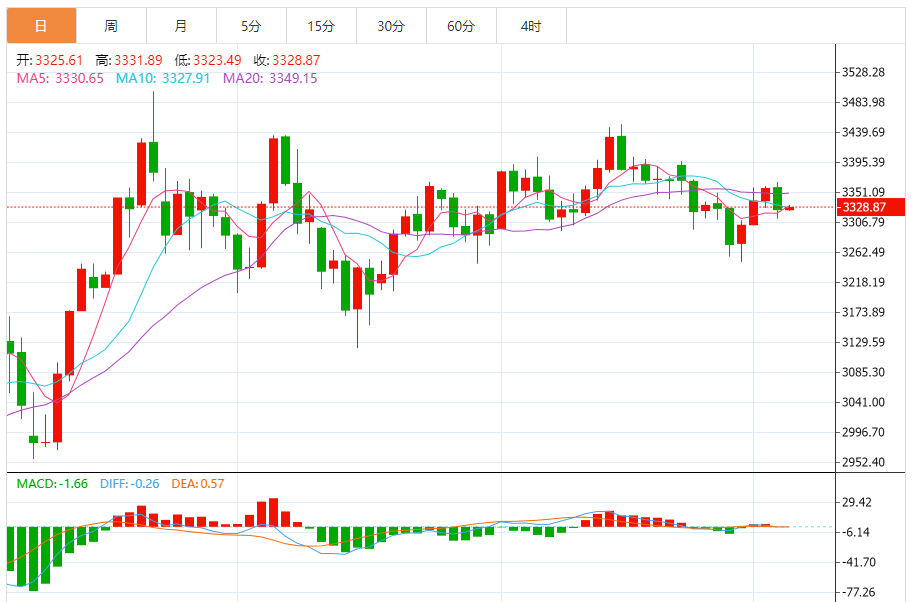Click the DIFF:-0.26 indicator label
The height and width of the screenshot is (602, 913).
(x=129, y=484)
